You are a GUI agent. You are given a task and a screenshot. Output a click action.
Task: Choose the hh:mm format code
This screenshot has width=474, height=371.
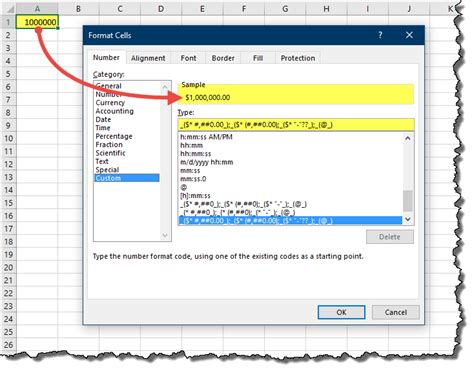[191, 145]
